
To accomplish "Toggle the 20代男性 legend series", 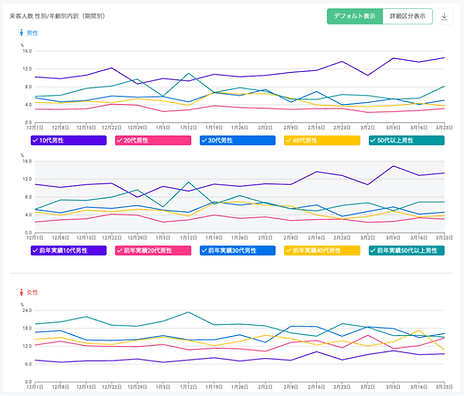I will pos(153,140).
